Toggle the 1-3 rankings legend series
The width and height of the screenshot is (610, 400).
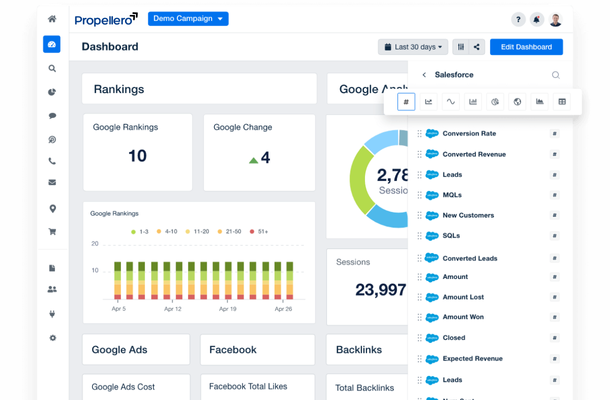[x=142, y=231]
